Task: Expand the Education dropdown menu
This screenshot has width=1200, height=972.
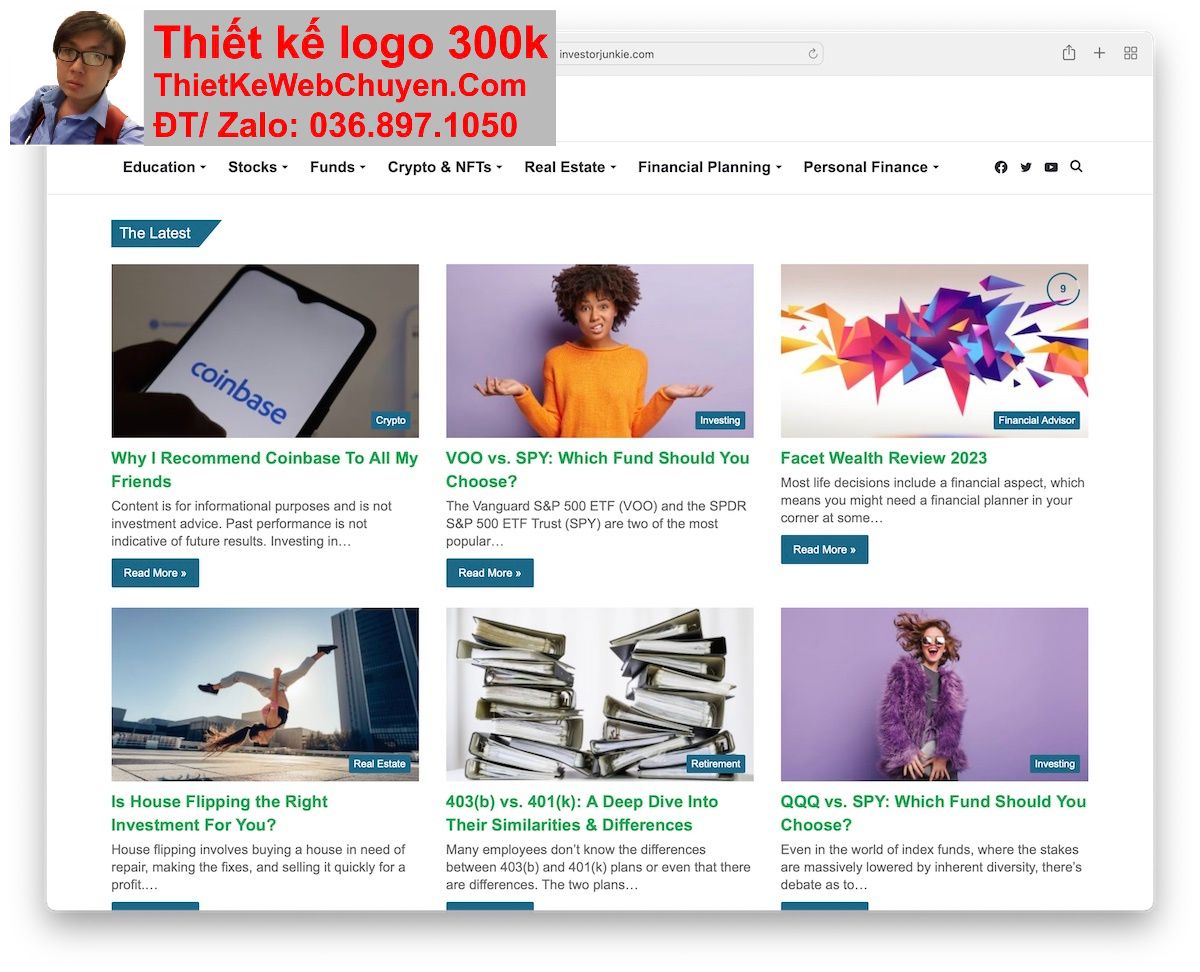Action: [164, 167]
